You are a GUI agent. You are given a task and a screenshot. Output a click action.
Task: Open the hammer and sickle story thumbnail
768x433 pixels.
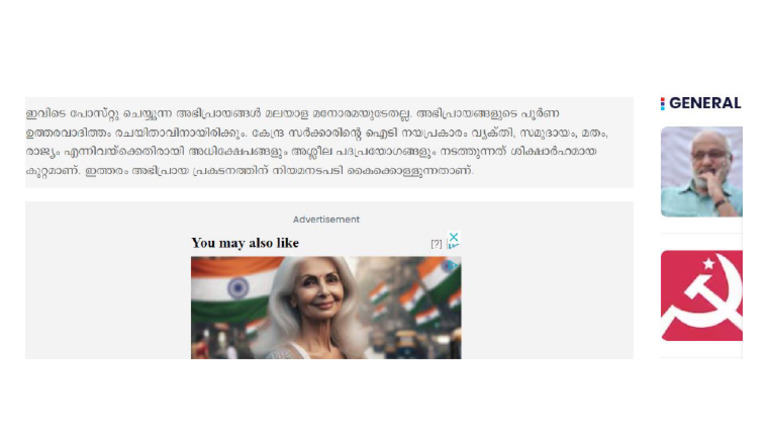(701, 295)
